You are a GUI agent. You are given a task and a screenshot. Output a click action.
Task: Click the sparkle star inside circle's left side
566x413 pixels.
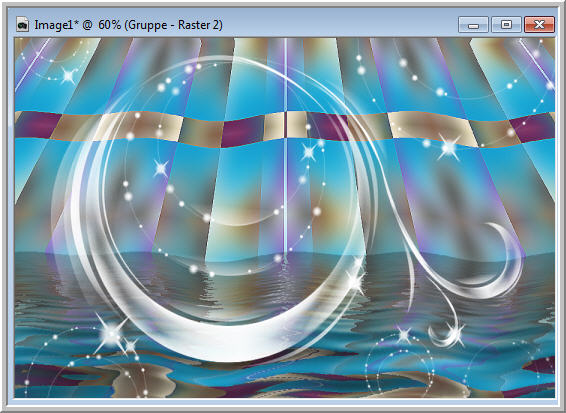[x=161, y=168]
